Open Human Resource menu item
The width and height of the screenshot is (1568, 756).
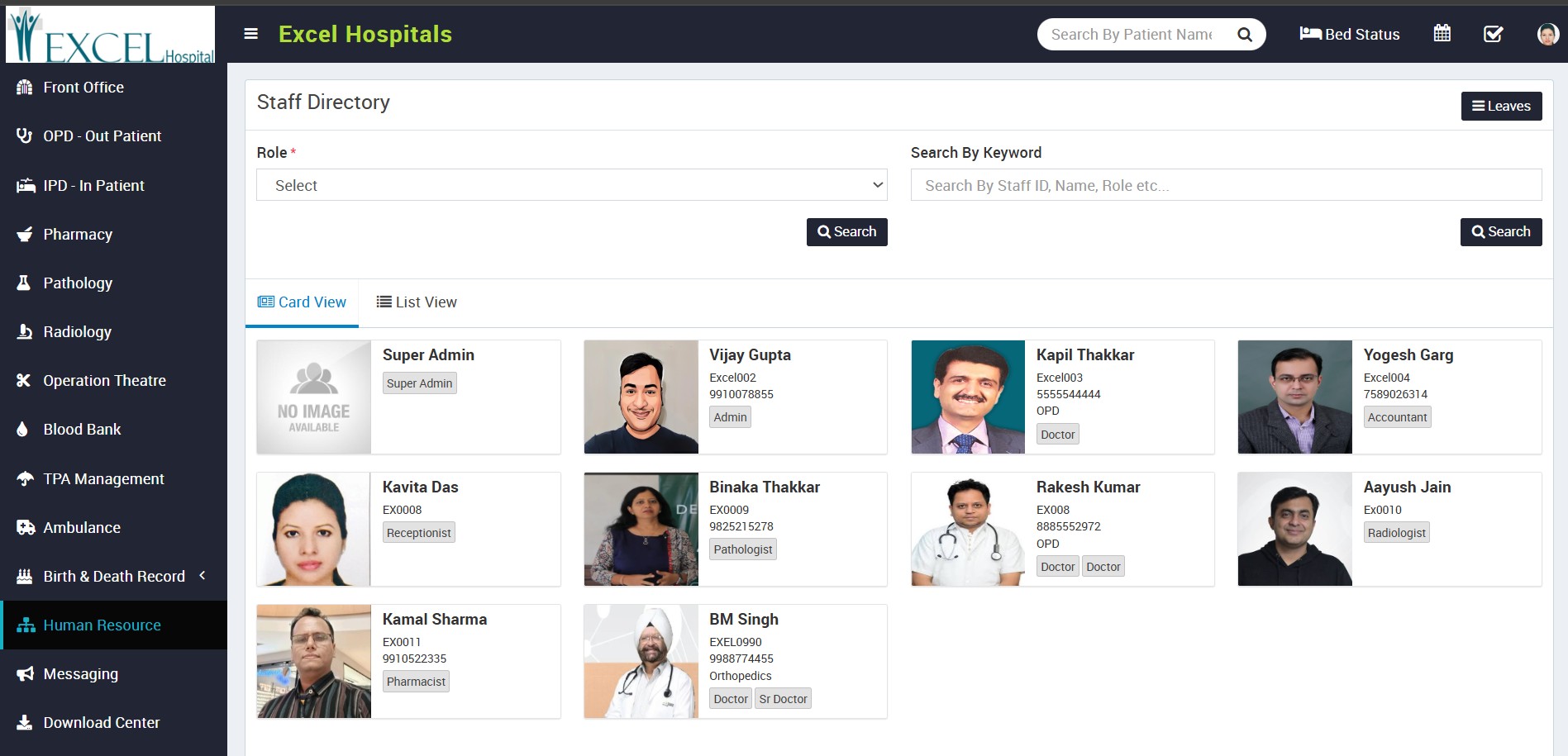pyautogui.click(x=102, y=625)
